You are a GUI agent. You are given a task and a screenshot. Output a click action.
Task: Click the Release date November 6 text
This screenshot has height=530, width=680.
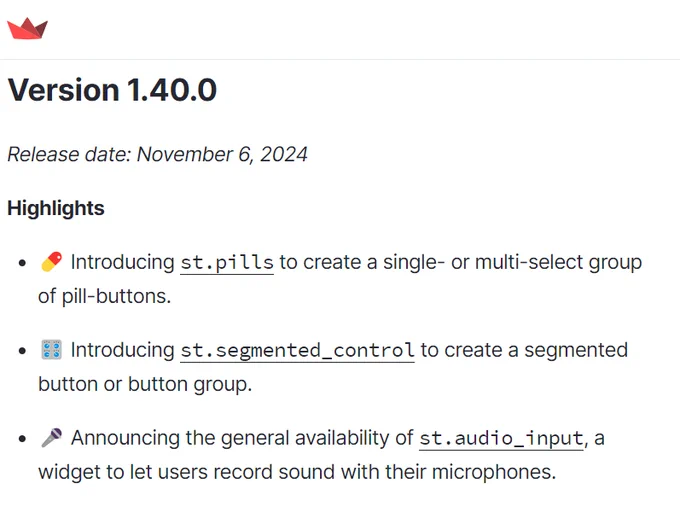click(157, 154)
